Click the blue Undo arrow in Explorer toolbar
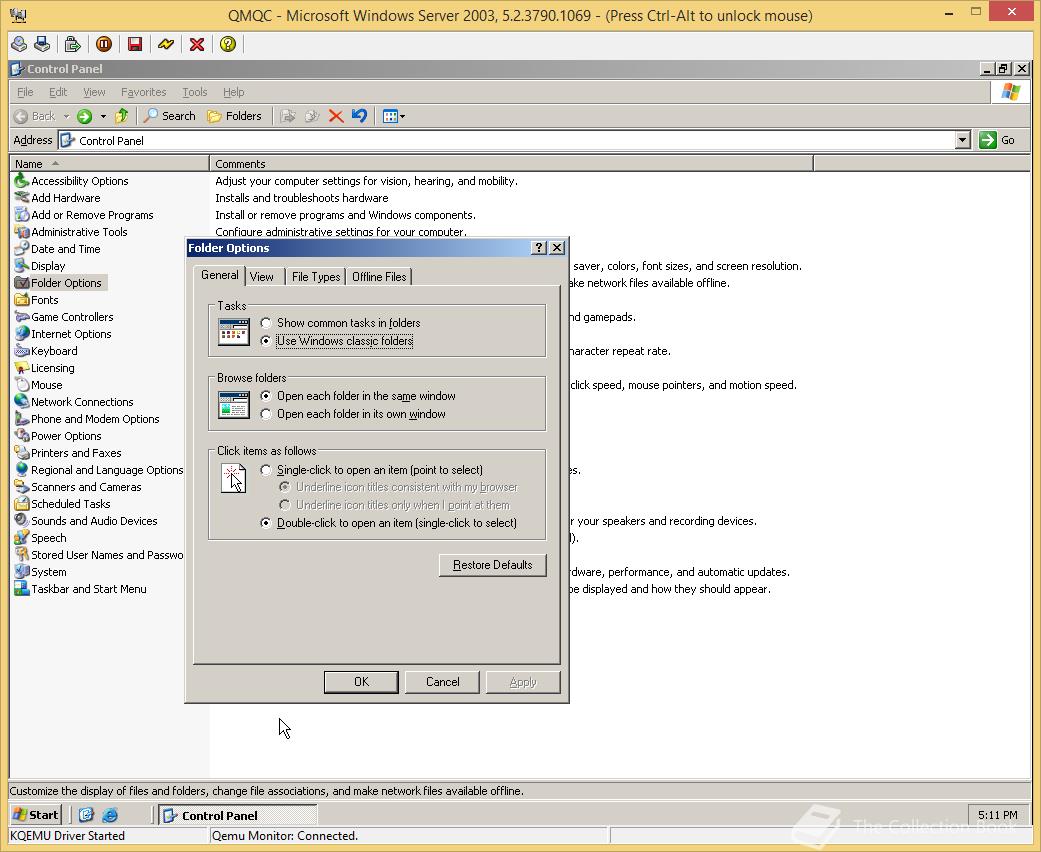 coord(359,116)
